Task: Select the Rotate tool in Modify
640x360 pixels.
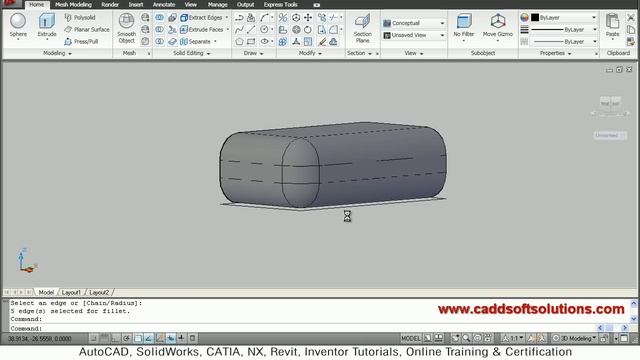Action: (x=308, y=29)
